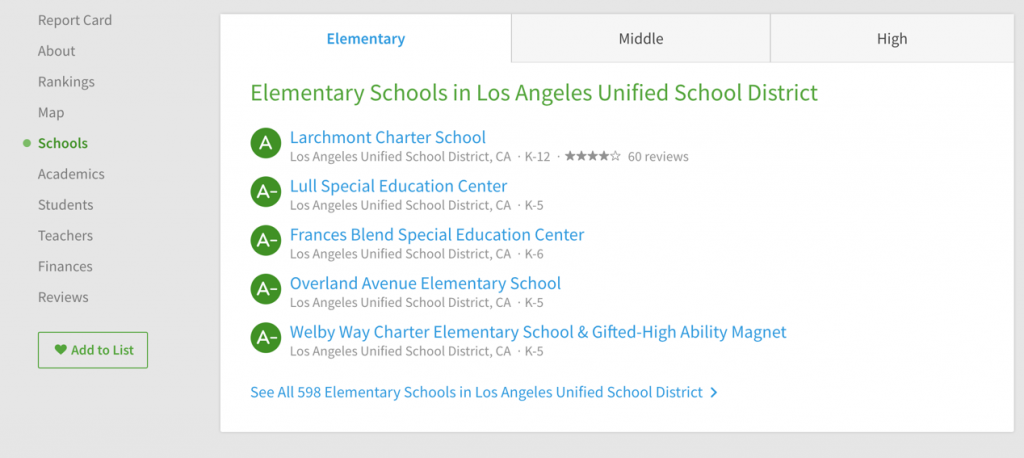
Task: Open the Finances section in the sidebar
Action: click(x=65, y=267)
